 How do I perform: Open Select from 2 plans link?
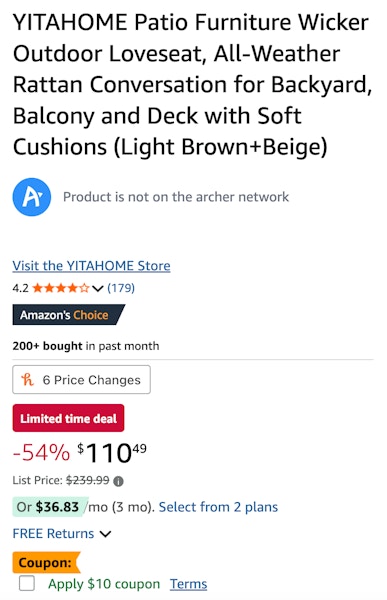pyautogui.click(x=218, y=507)
